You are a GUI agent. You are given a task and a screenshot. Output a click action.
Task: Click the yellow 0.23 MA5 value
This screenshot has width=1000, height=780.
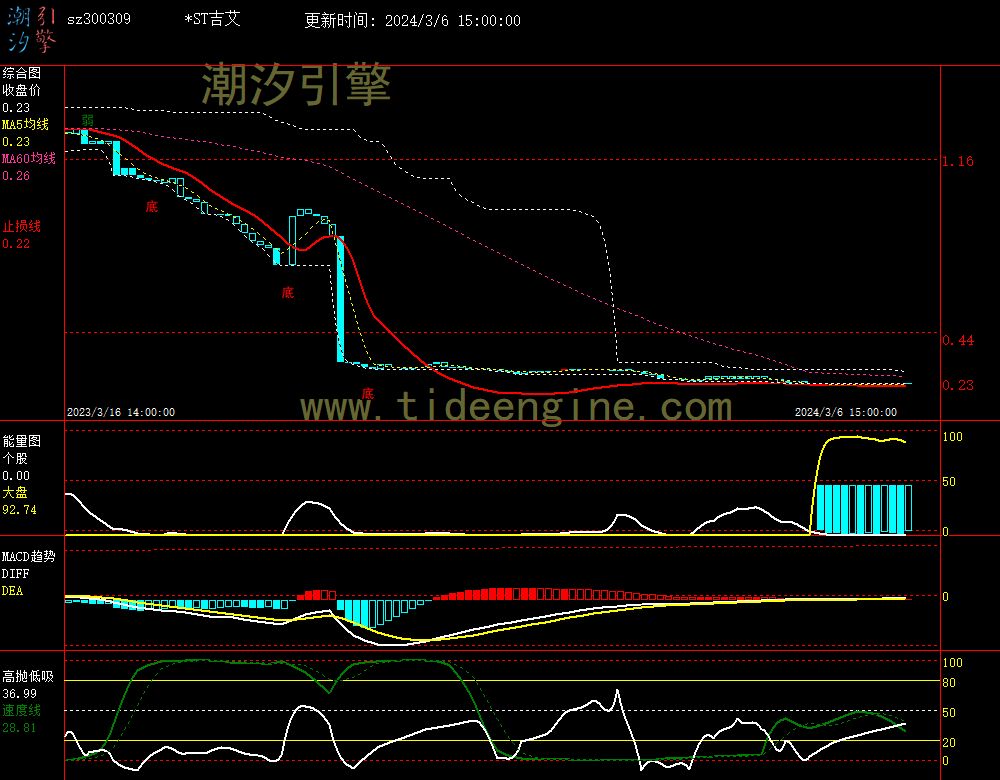point(16,142)
